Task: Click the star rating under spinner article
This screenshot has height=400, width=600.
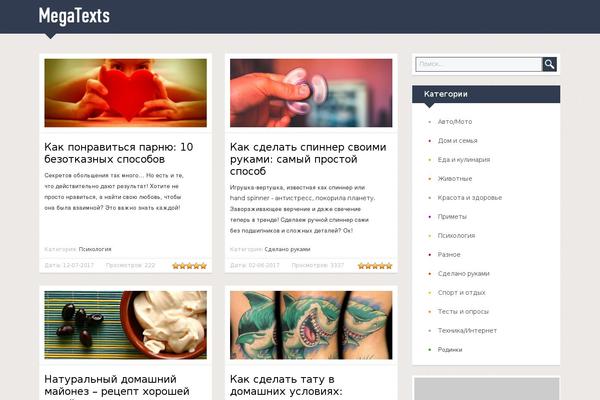Action: click(x=375, y=266)
